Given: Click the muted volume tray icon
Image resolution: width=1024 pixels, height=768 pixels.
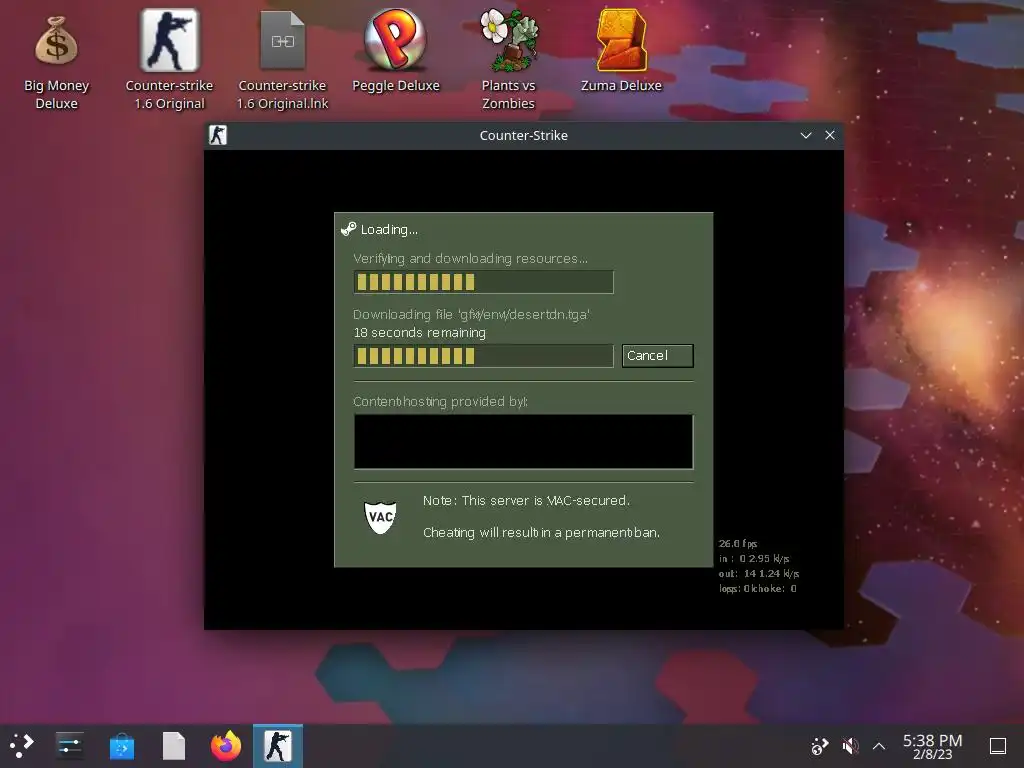Looking at the screenshot, I should (850, 746).
